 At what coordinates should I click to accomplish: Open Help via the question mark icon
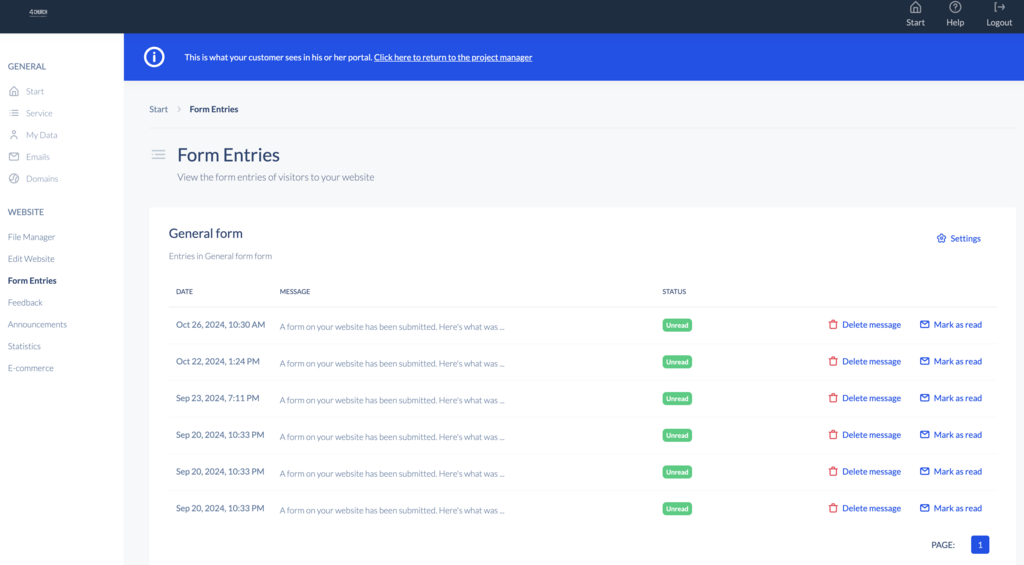click(955, 8)
